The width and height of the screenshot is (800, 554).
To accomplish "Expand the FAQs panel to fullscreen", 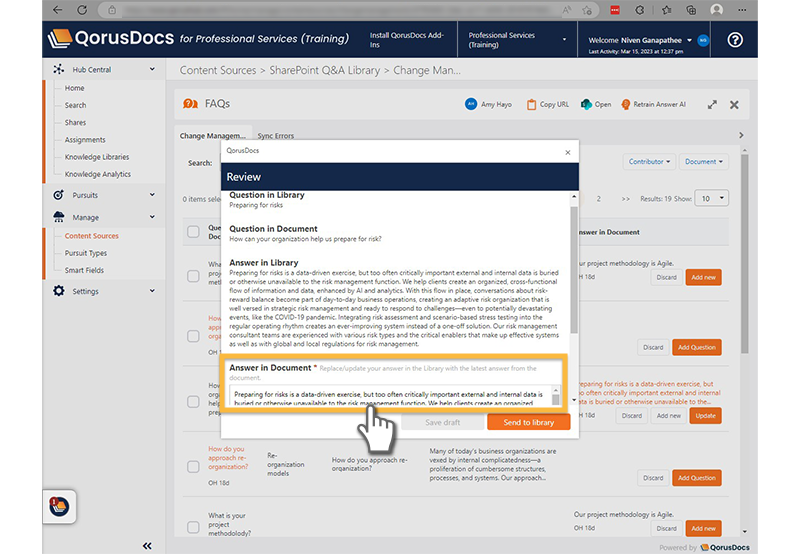I will 712,105.
